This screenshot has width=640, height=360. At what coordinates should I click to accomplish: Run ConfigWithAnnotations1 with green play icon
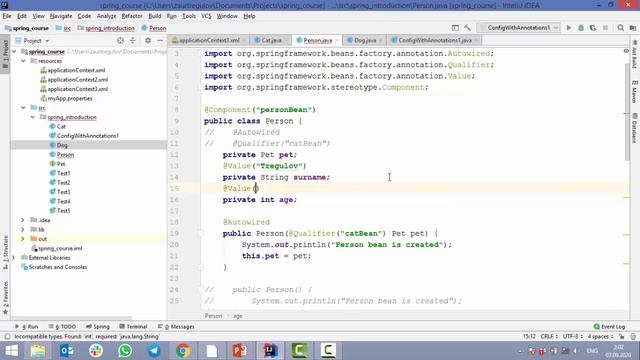coord(569,28)
